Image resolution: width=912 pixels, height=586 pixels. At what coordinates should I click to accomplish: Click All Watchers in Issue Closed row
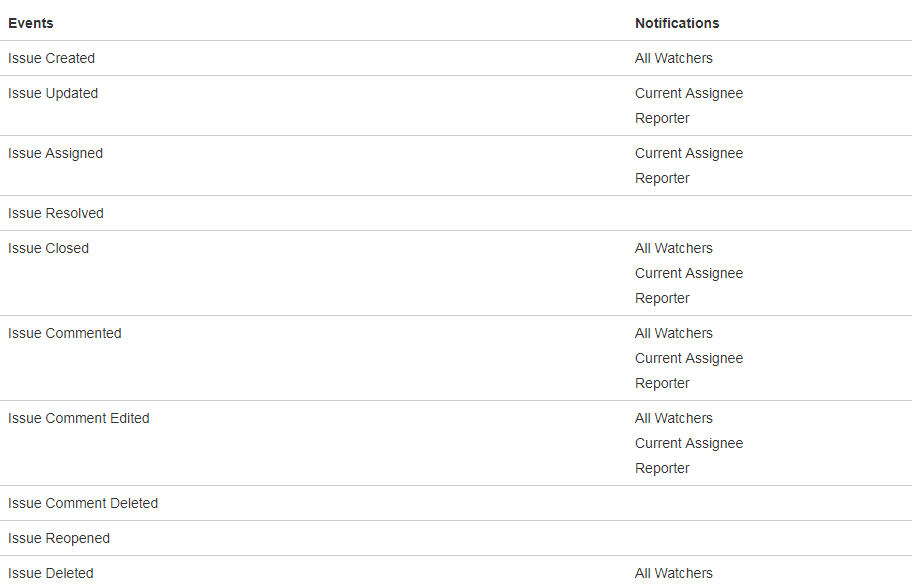(x=674, y=248)
